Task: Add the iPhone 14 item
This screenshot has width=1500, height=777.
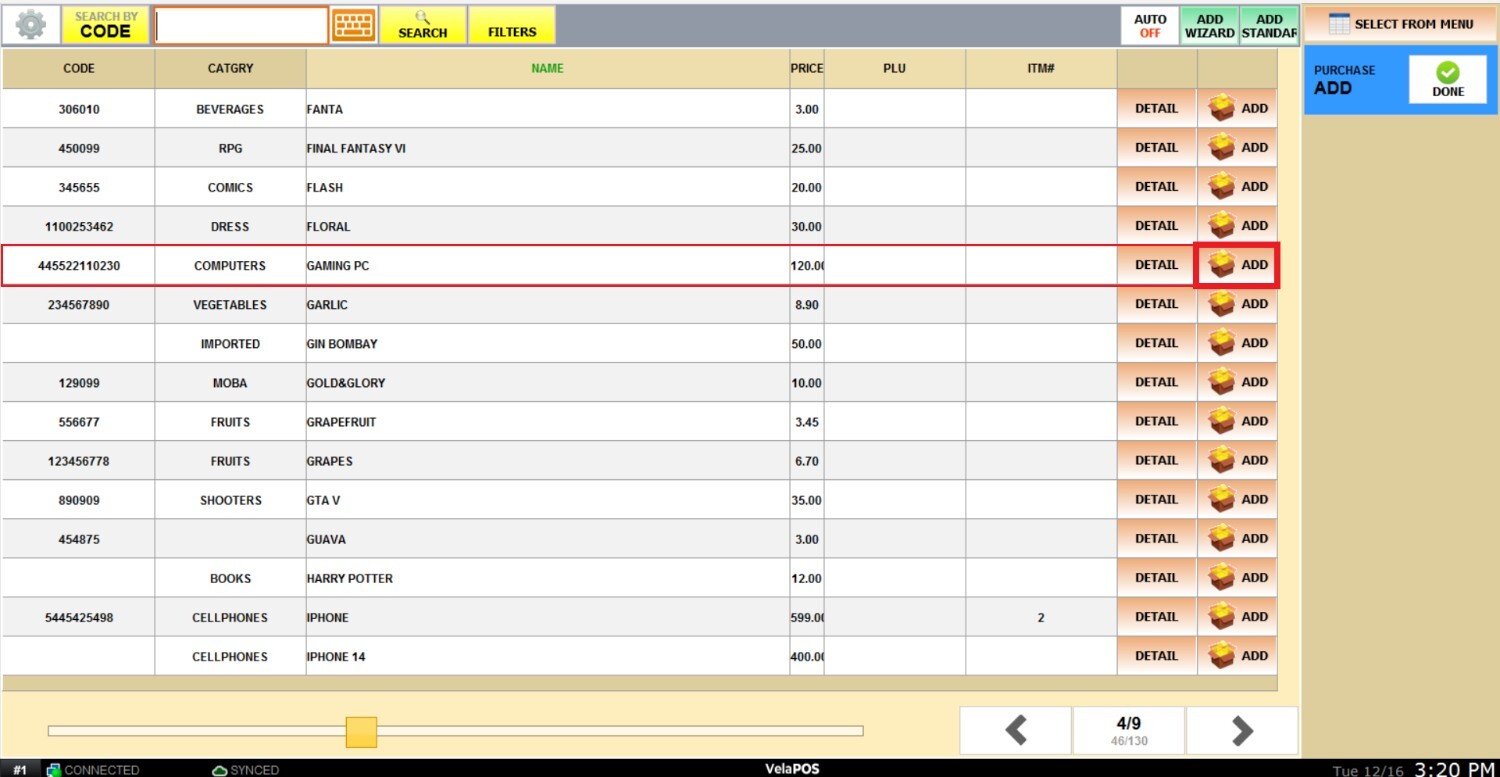Action: click(x=1237, y=656)
